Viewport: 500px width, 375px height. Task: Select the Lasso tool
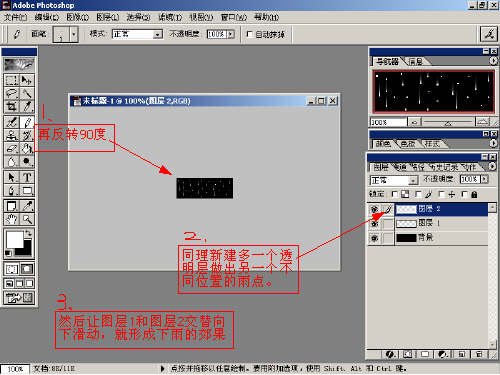click(11, 93)
